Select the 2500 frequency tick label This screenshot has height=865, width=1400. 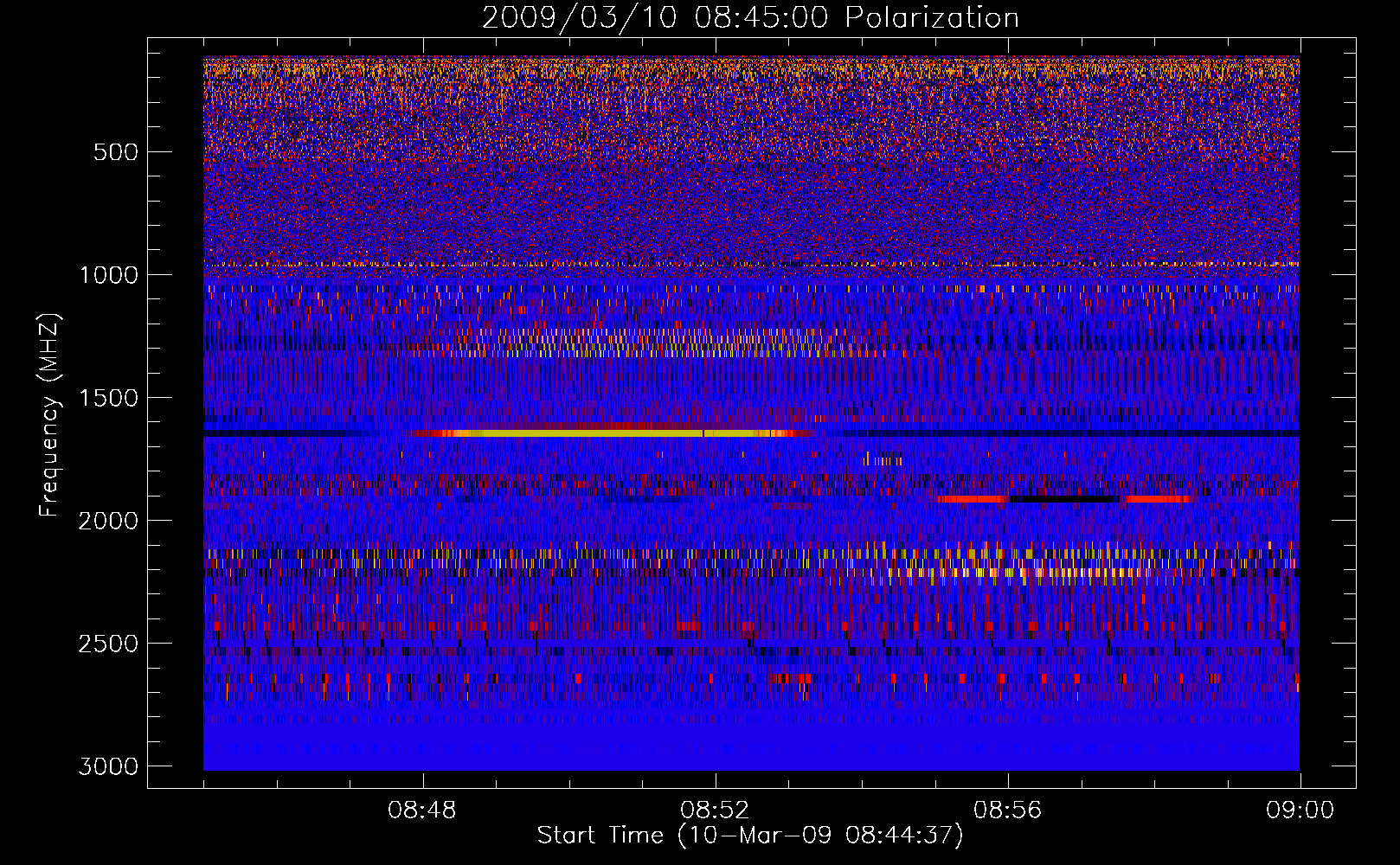point(108,644)
